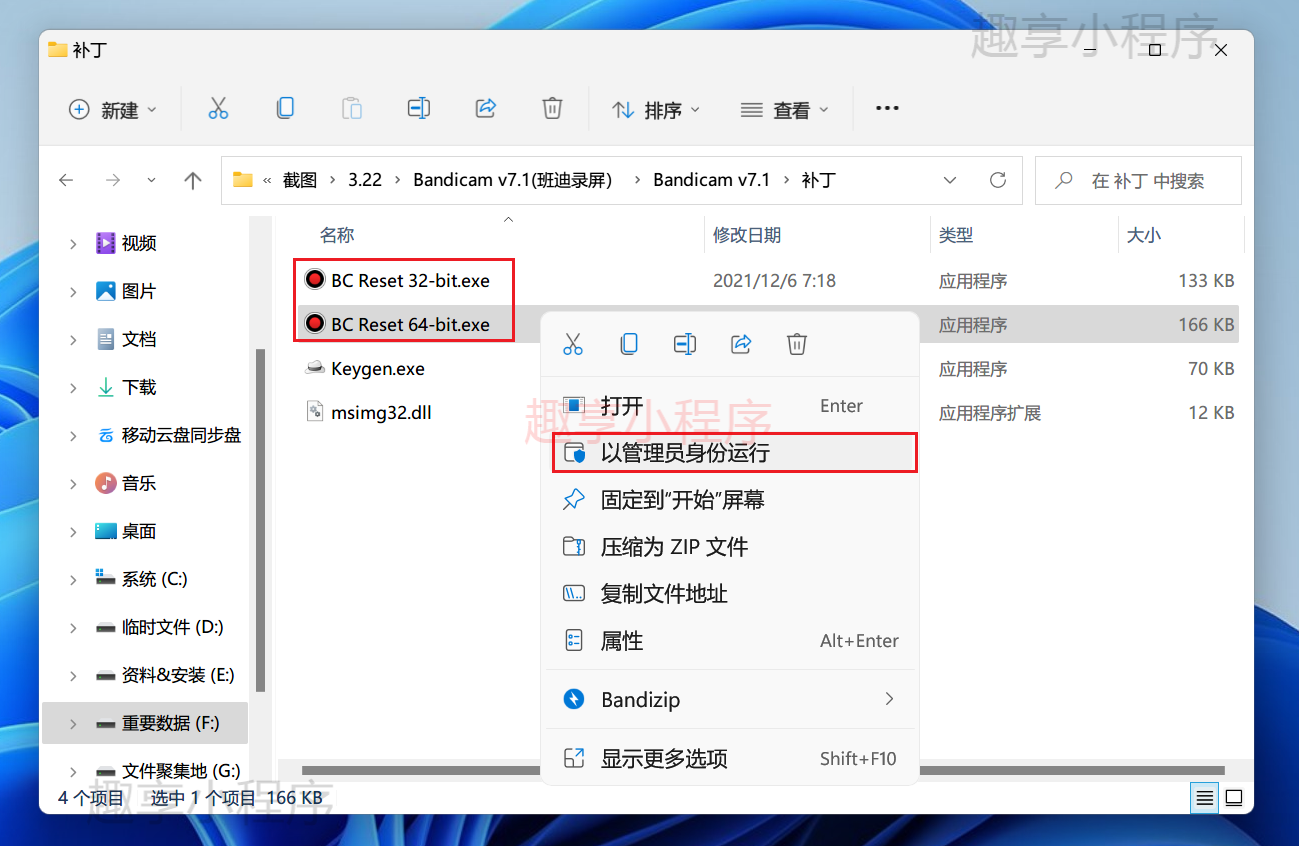Viewport: 1299px width, 846px height.
Task: Click the 截图 breadcrumb segment
Action: click(x=300, y=180)
